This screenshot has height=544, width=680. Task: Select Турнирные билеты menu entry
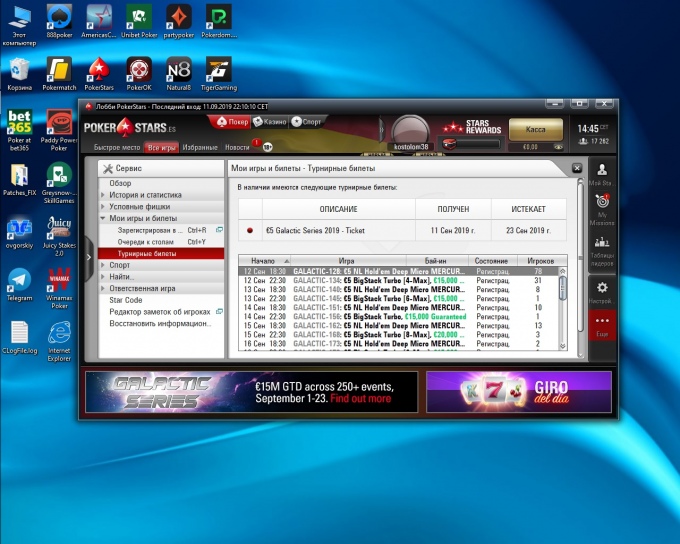(161, 253)
